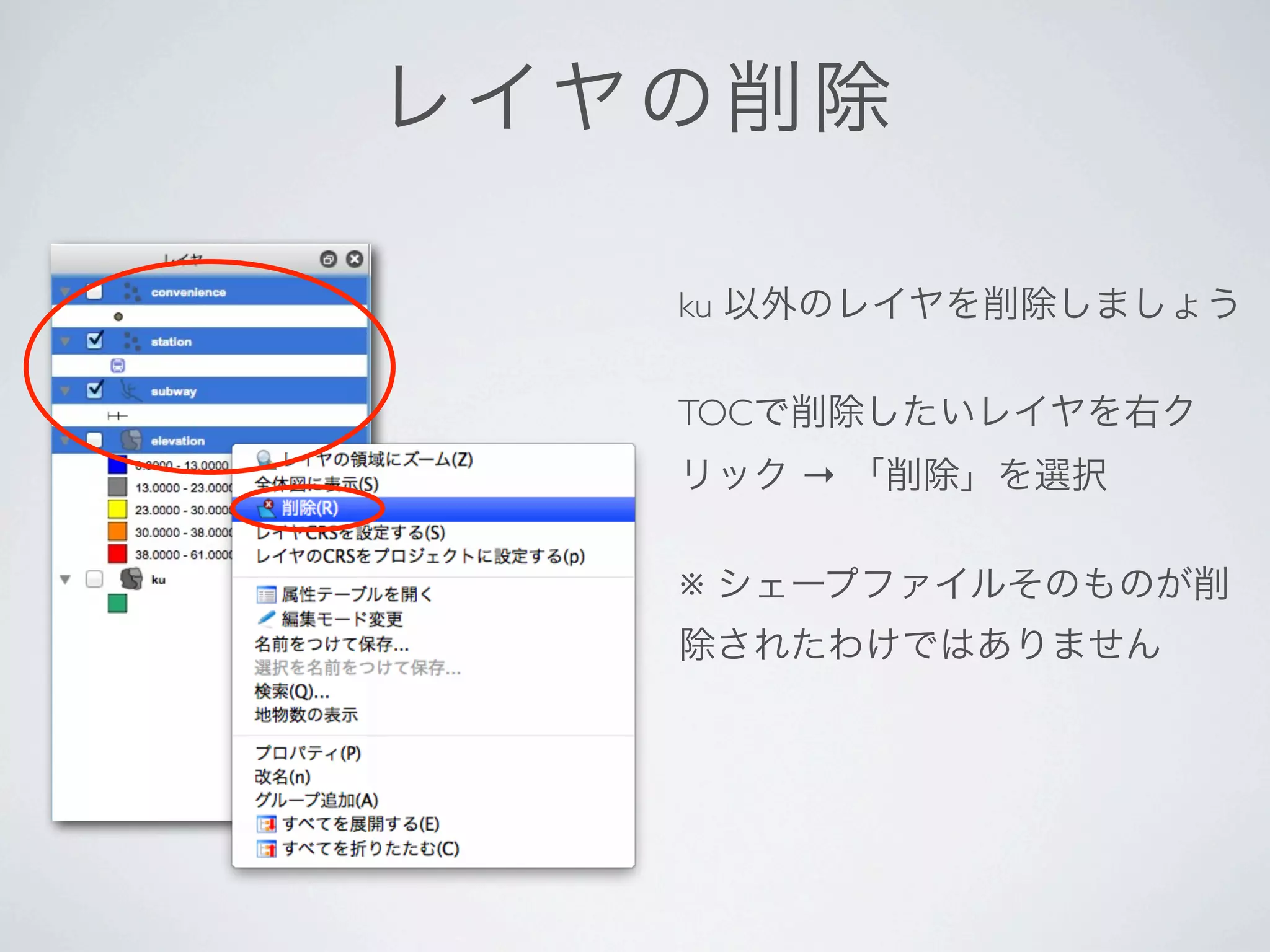Enable the elevation layer checkbox
Viewport: 1270px width, 952px height.
point(94,440)
